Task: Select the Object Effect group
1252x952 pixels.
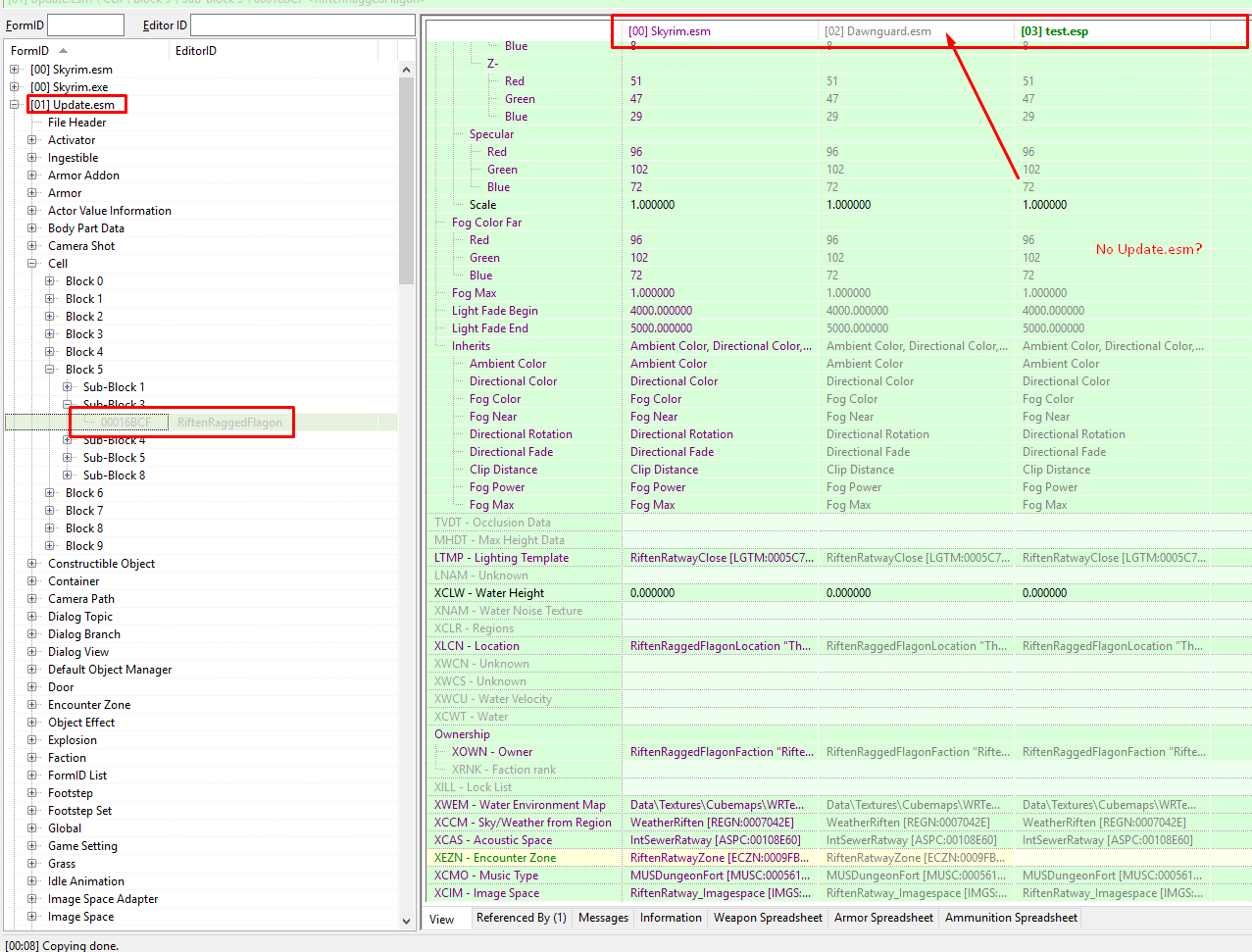Action: [81, 723]
